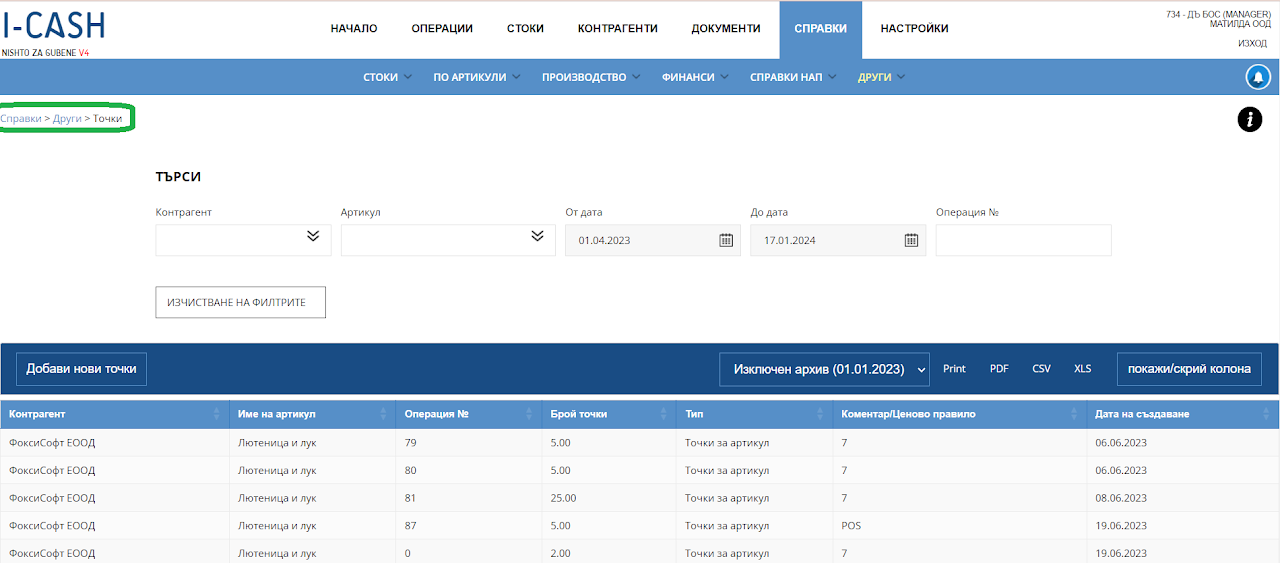Click the 25.00 points cell

click(x=610, y=498)
